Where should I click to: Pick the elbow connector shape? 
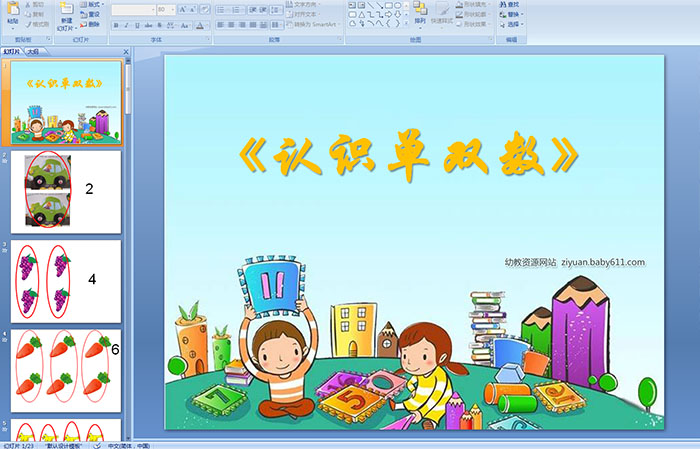[x=371, y=15]
